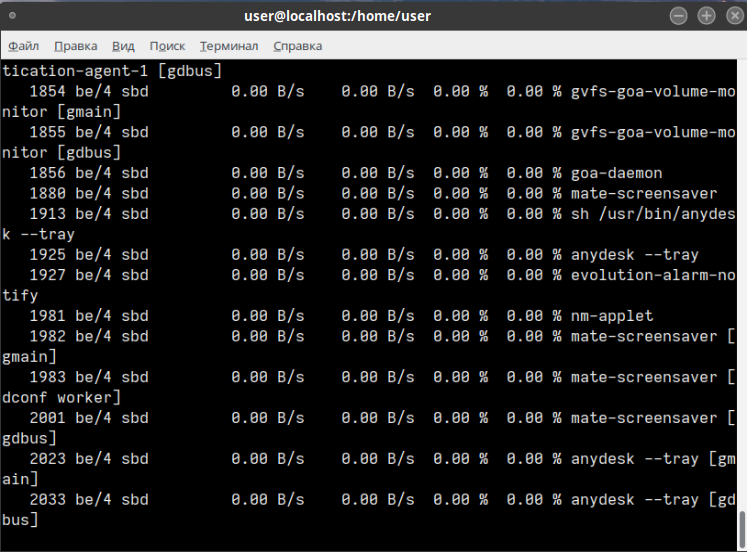Open the Терминал menu
The image size is (747, 552).
229,46
